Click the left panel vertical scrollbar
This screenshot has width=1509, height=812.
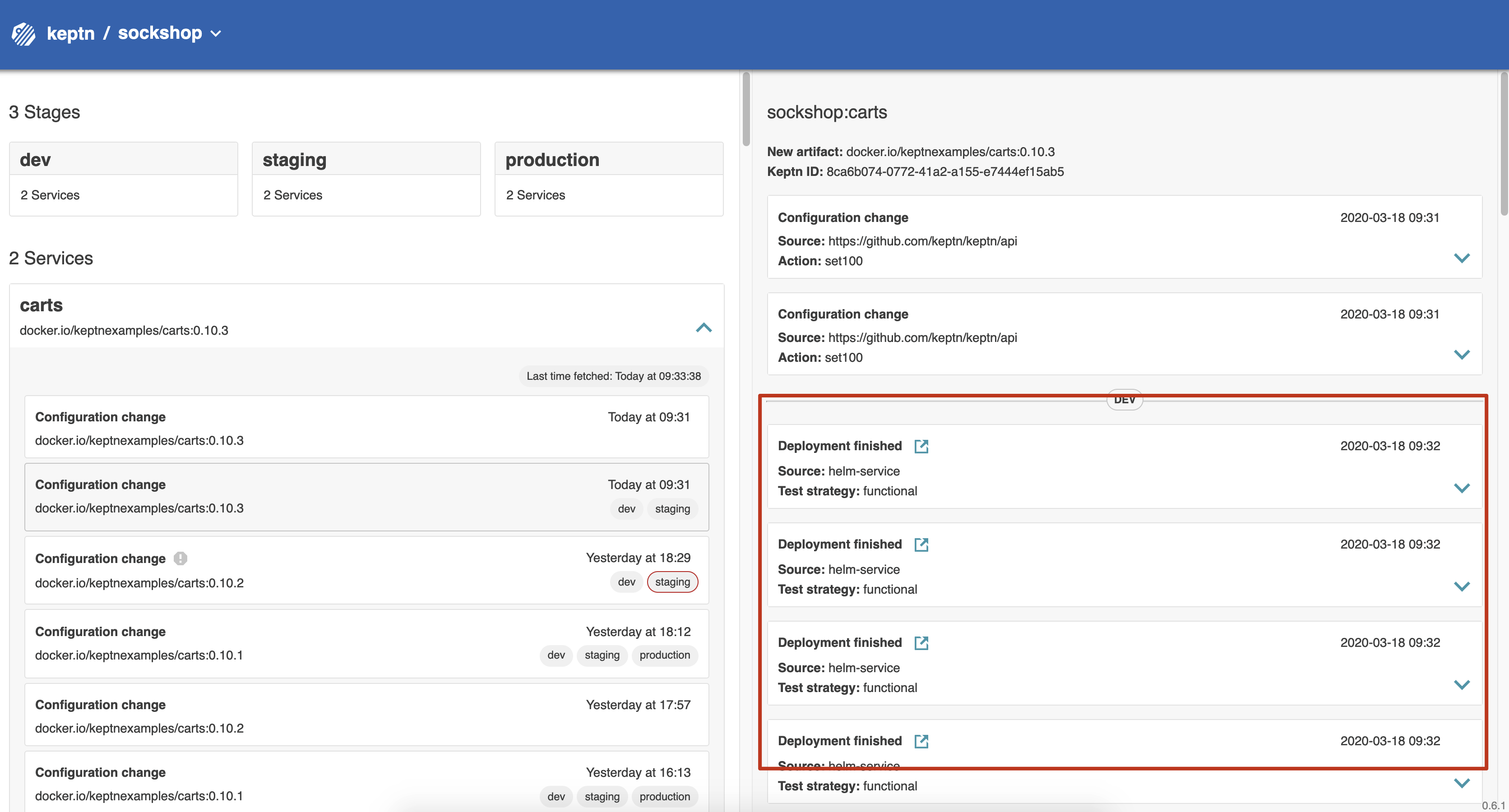coord(746,110)
